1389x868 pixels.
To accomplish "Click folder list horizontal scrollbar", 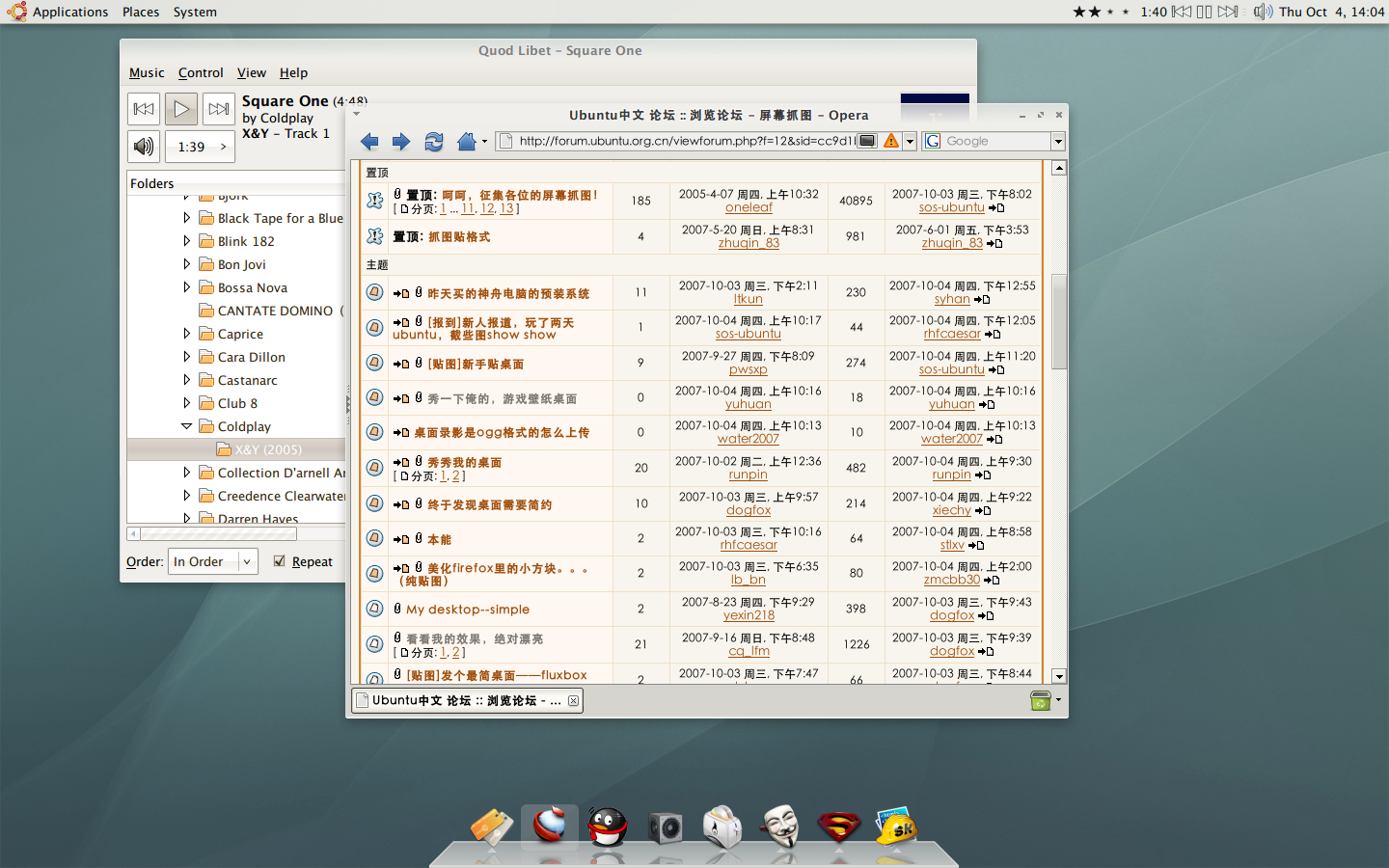I will pyautogui.click(x=217, y=533).
